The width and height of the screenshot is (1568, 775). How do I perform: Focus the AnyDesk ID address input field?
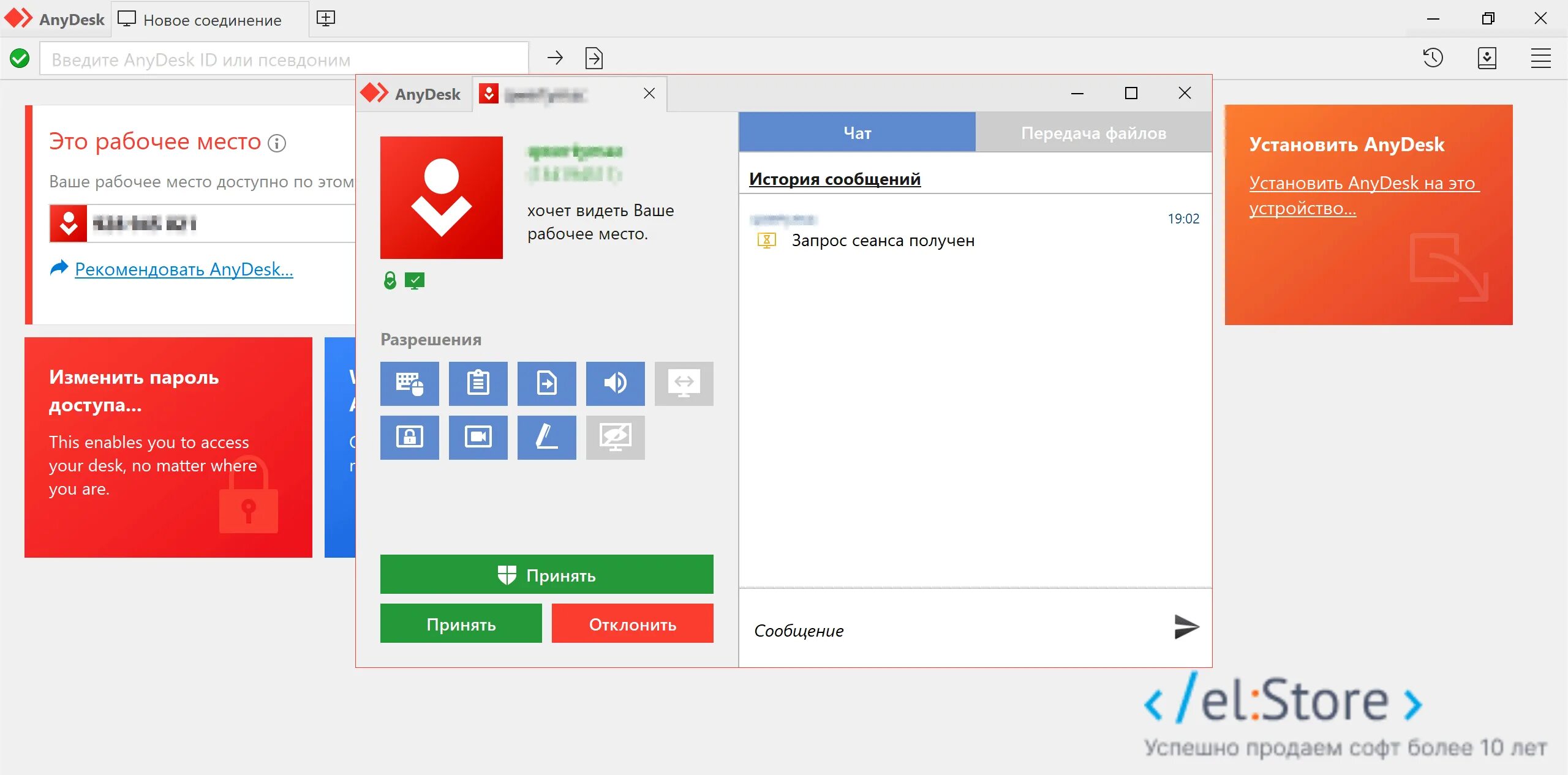(284, 59)
